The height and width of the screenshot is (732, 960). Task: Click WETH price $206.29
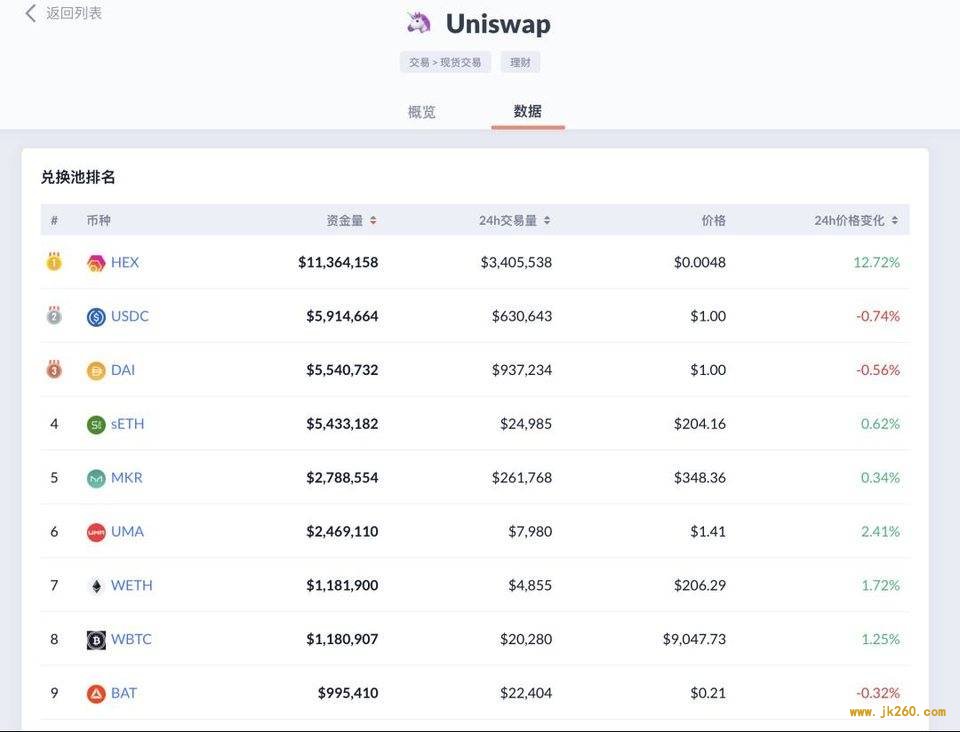point(700,586)
